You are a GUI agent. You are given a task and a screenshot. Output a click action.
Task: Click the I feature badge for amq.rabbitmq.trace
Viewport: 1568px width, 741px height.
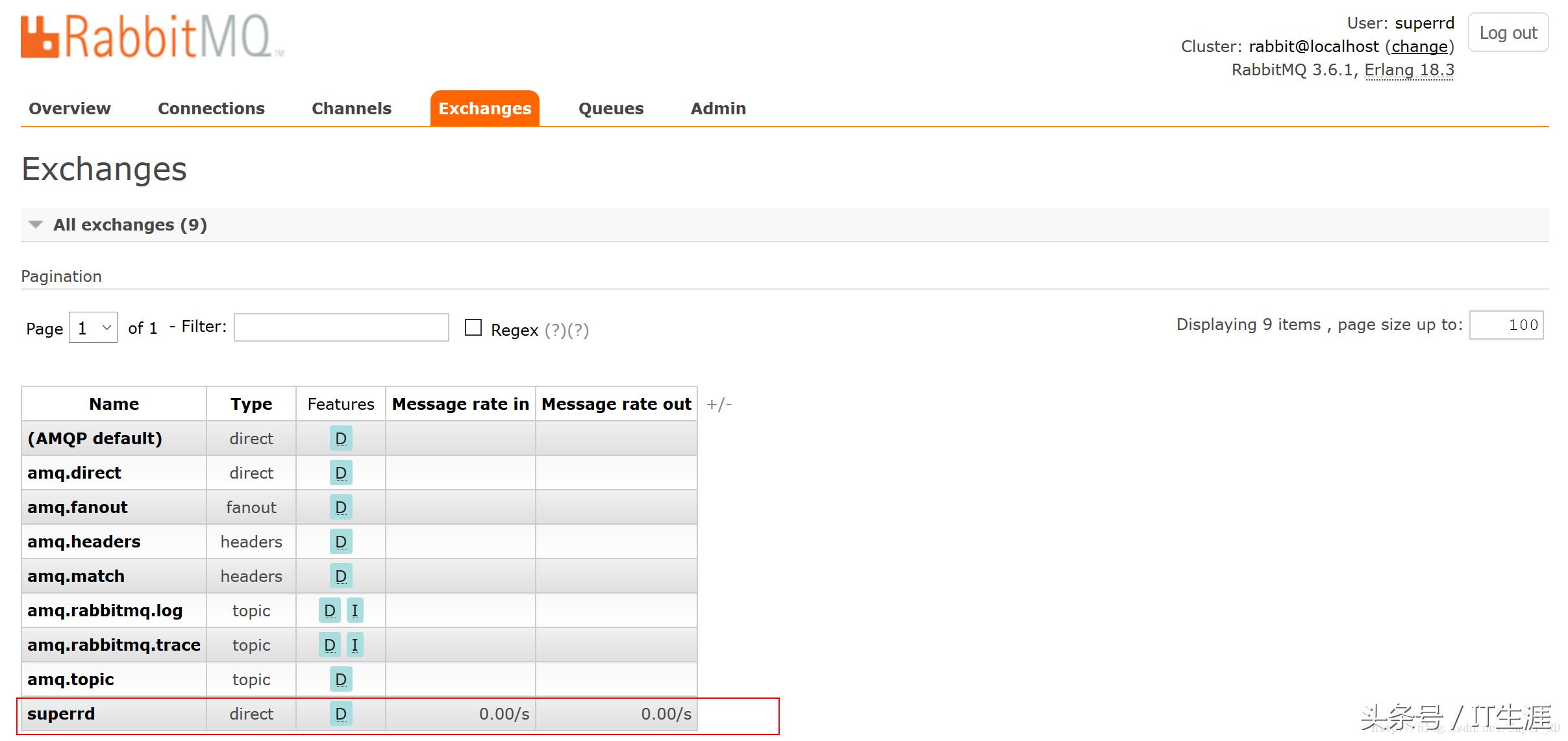pyautogui.click(x=355, y=645)
